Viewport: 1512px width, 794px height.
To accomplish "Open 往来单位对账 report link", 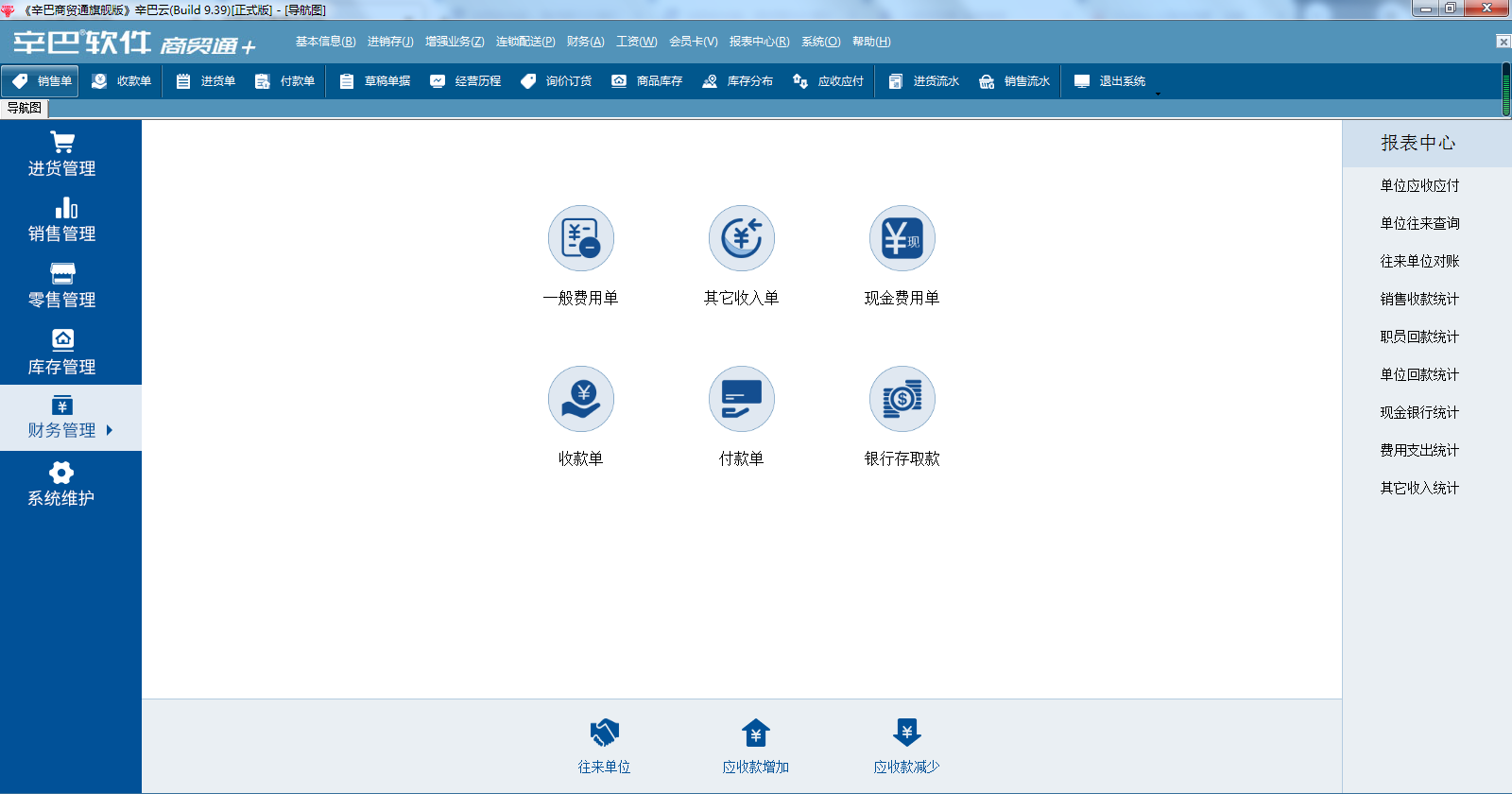I will tap(1419, 261).
